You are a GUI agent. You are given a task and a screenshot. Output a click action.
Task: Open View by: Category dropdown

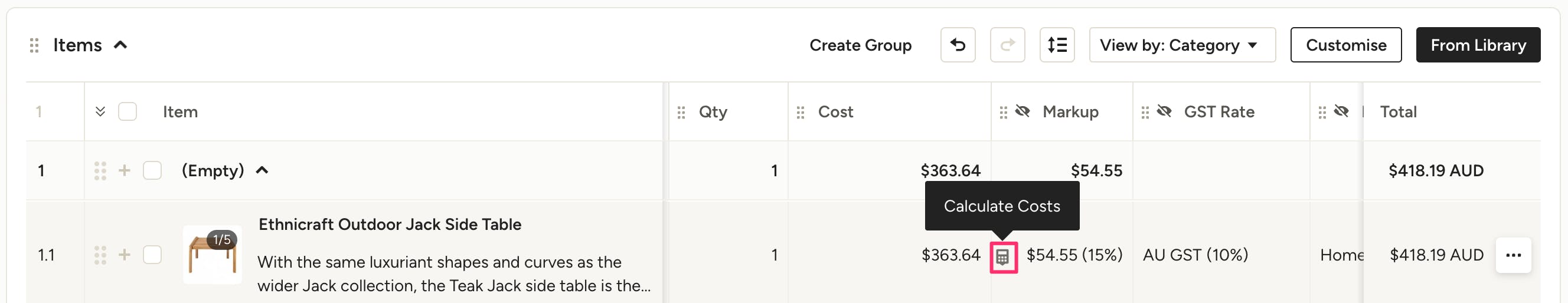1181,45
